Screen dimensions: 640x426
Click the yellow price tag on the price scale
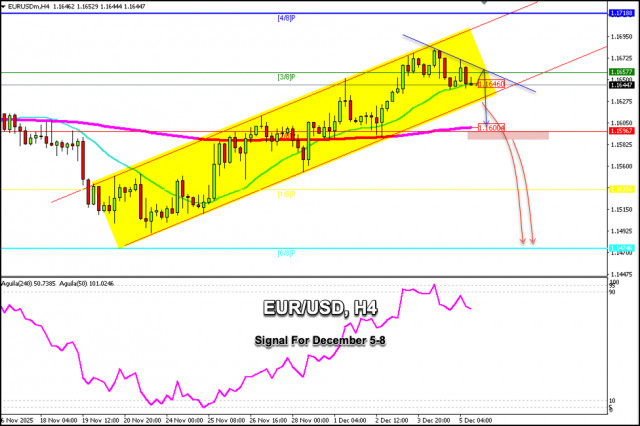(622, 189)
